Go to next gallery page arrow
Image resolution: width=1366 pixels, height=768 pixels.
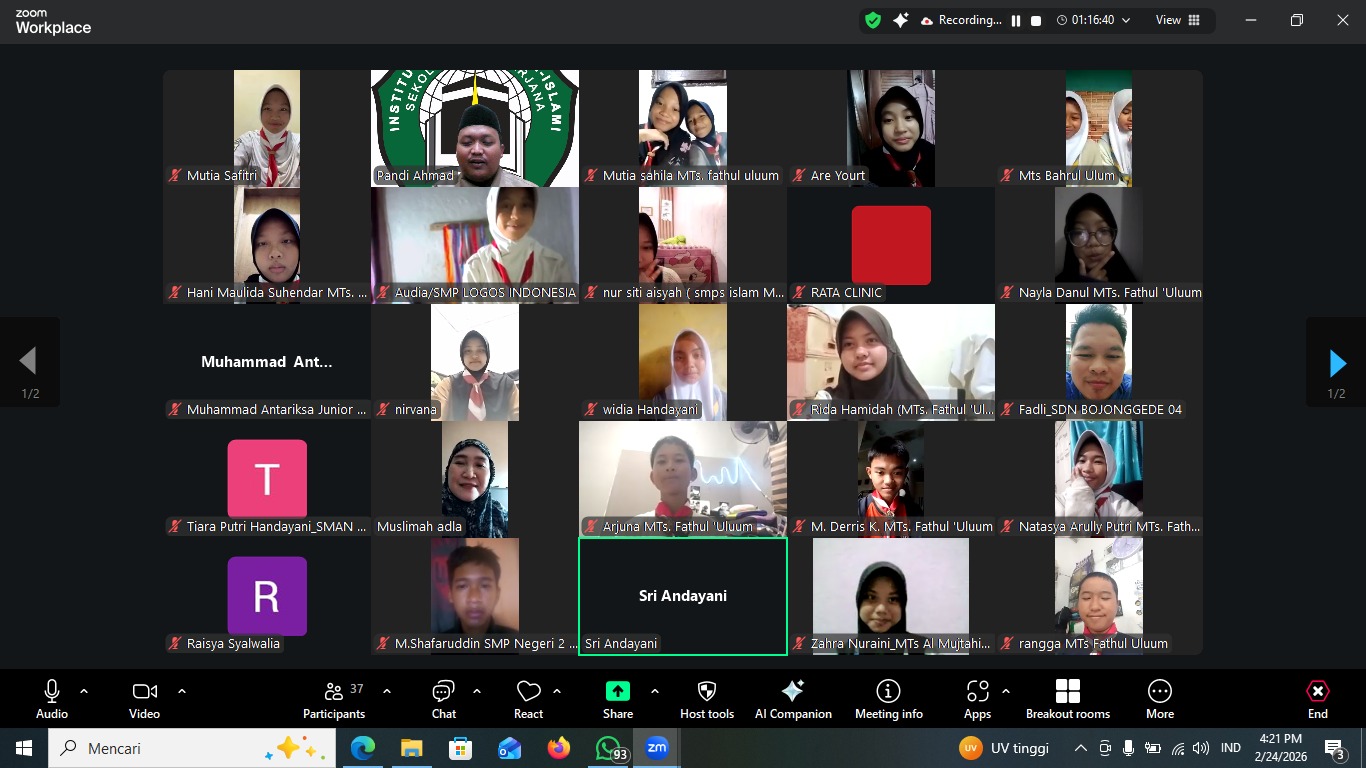(1337, 363)
